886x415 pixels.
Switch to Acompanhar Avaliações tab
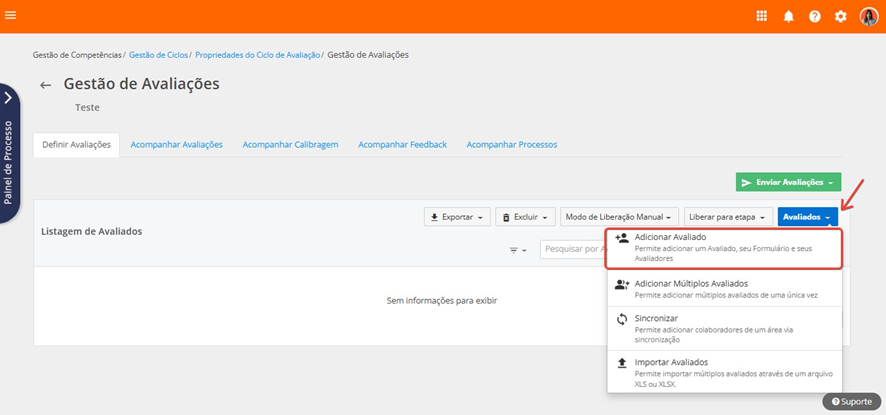click(x=176, y=144)
